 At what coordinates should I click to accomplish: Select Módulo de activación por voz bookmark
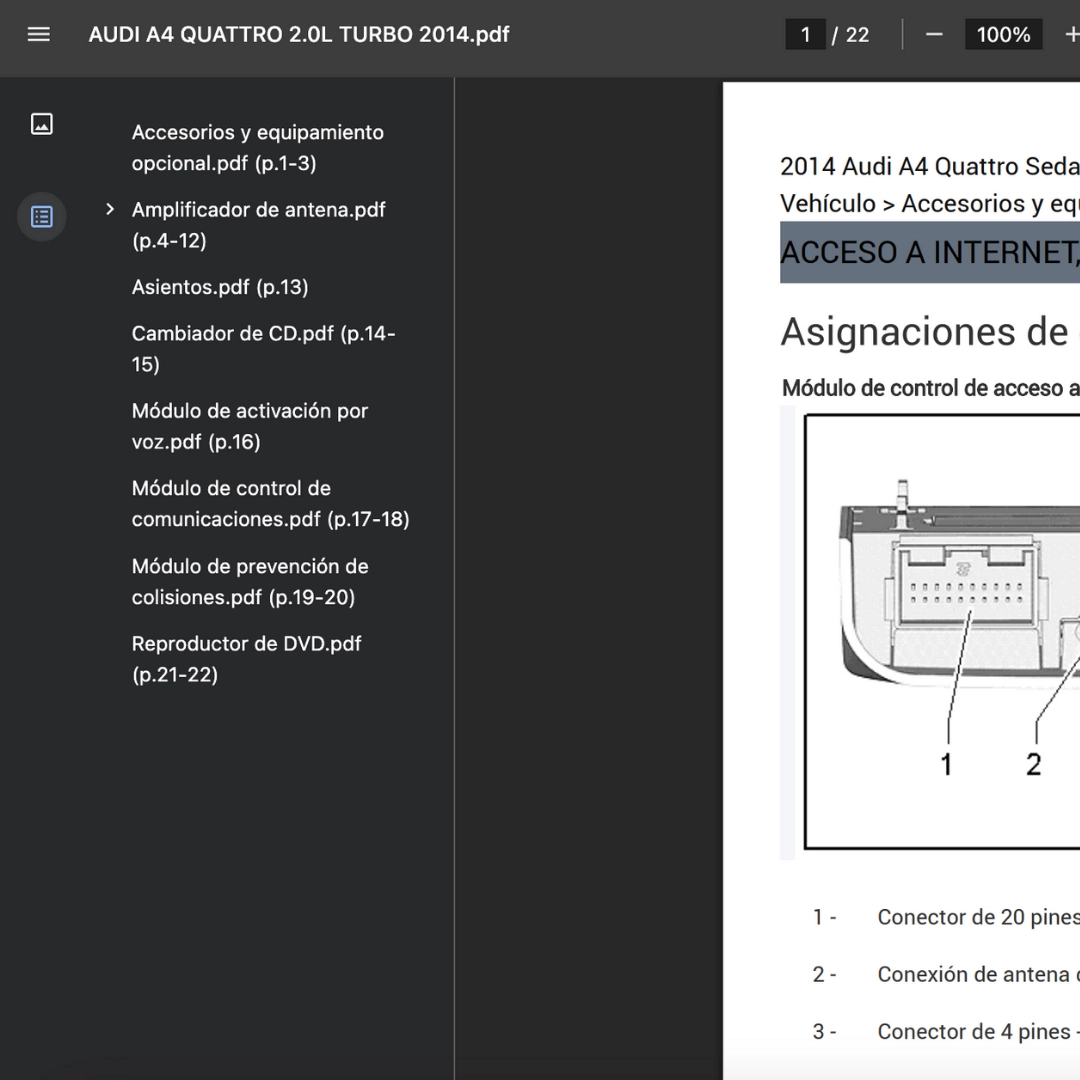(x=249, y=426)
